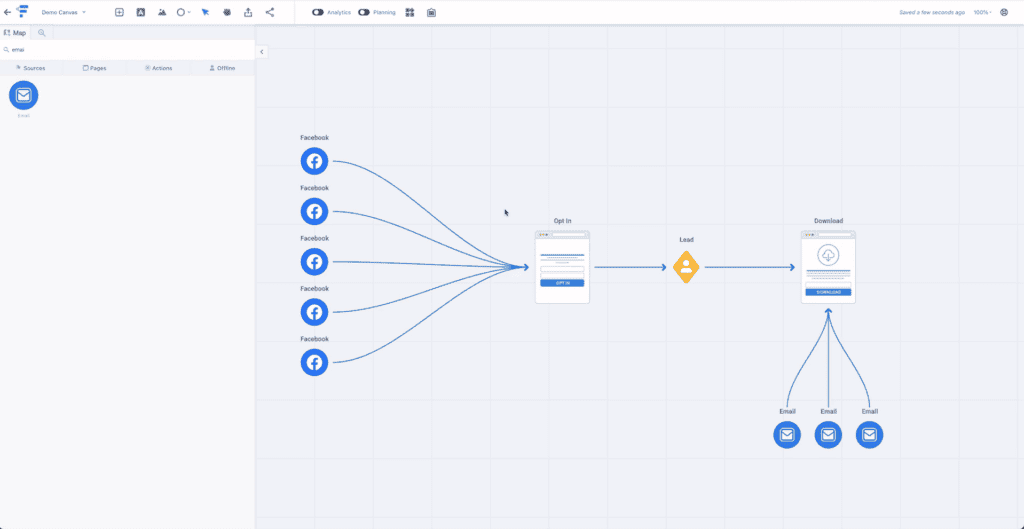Screen dimensions: 1024x529
Task: Select the Offline category tab
Action: coord(222,68)
